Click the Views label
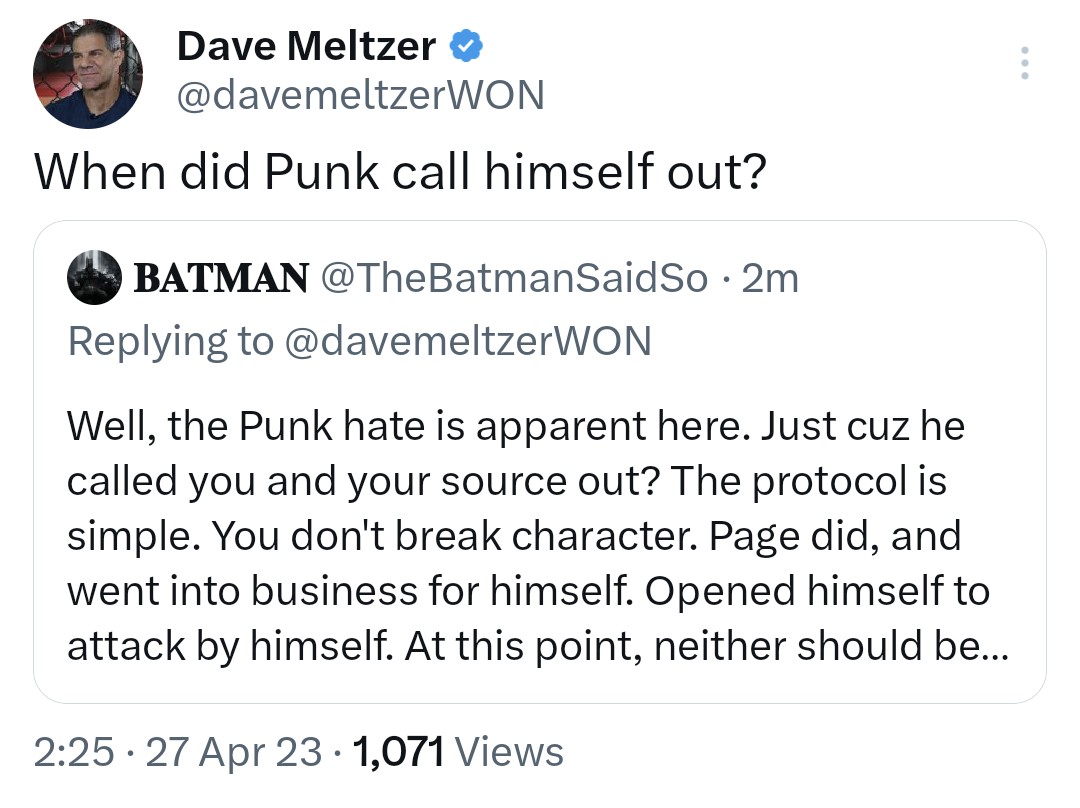Viewport: 1080px width, 808px height. click(508, 752)
